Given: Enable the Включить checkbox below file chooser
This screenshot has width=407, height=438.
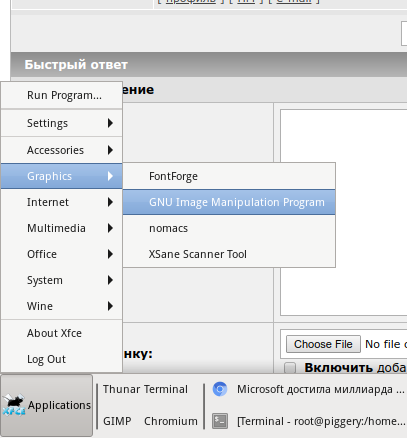Looking at the screenshot, I should tap(290, 368).
